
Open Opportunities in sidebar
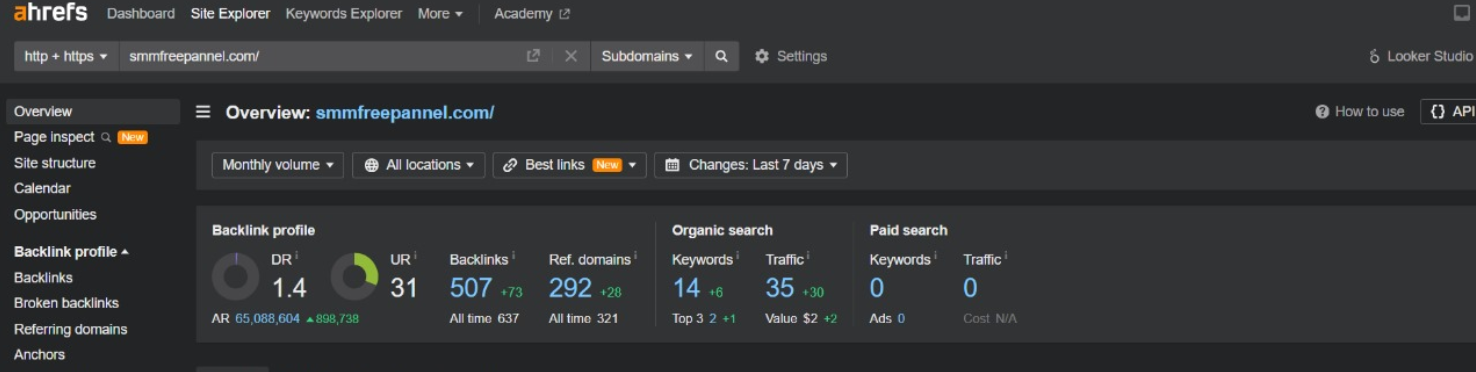pyautogui.click(x=55, y=214)
